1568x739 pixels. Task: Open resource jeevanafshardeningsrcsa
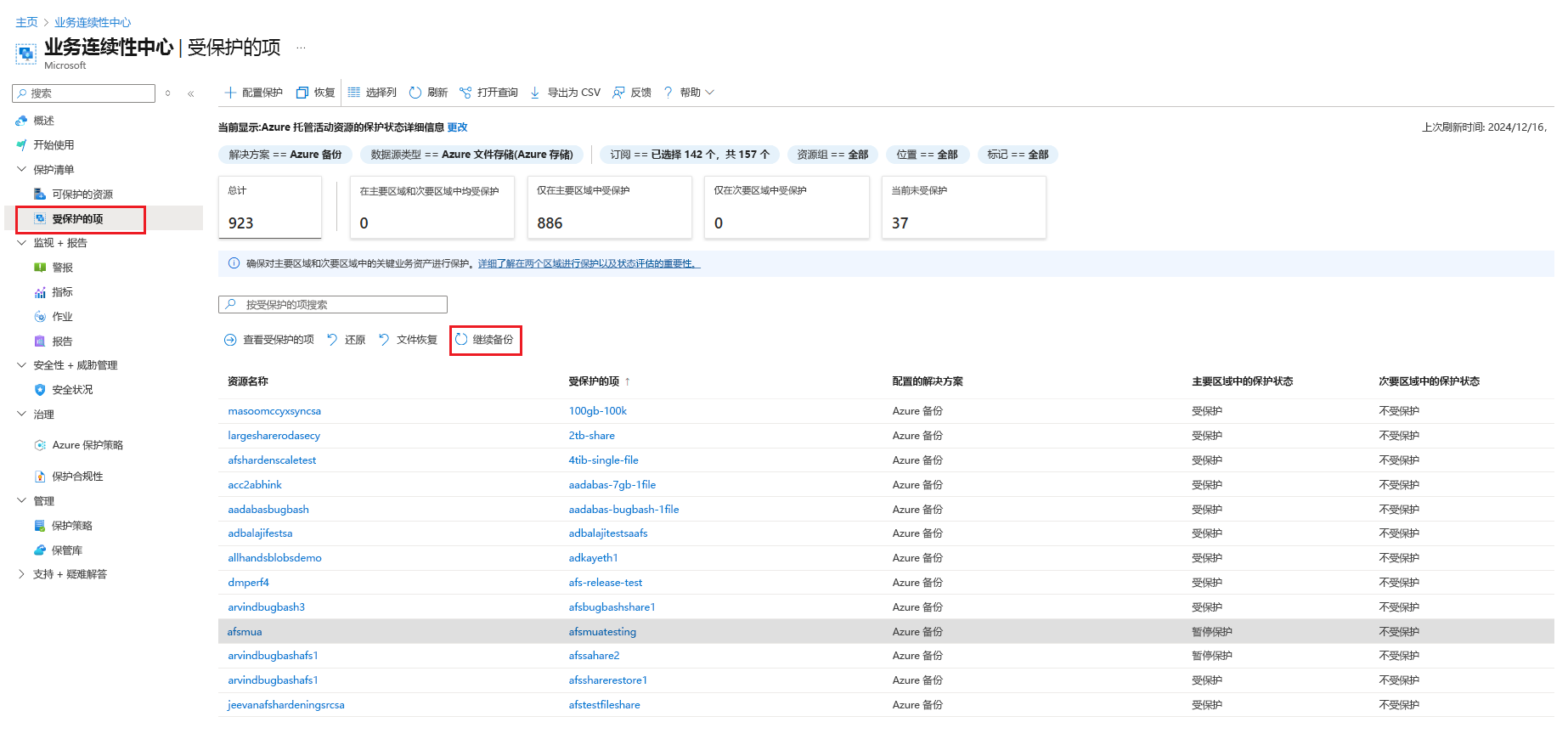click(x=286, y=705)
